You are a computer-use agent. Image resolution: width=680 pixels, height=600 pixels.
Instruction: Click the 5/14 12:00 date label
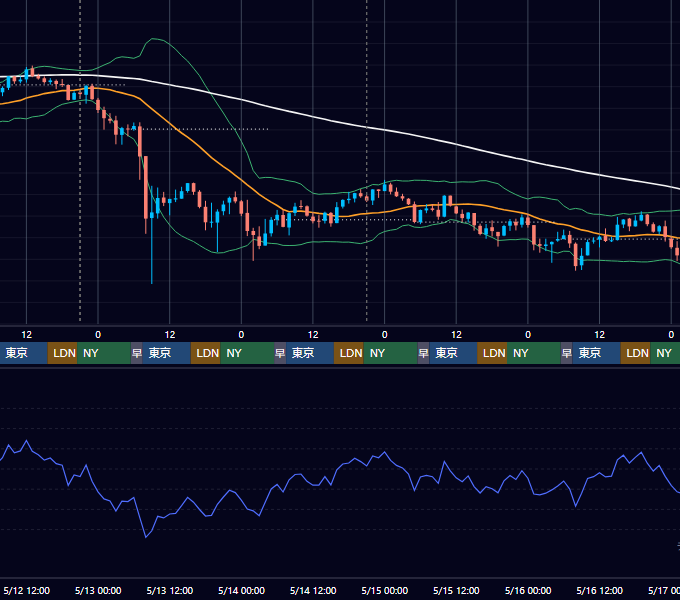coord(313,590)
